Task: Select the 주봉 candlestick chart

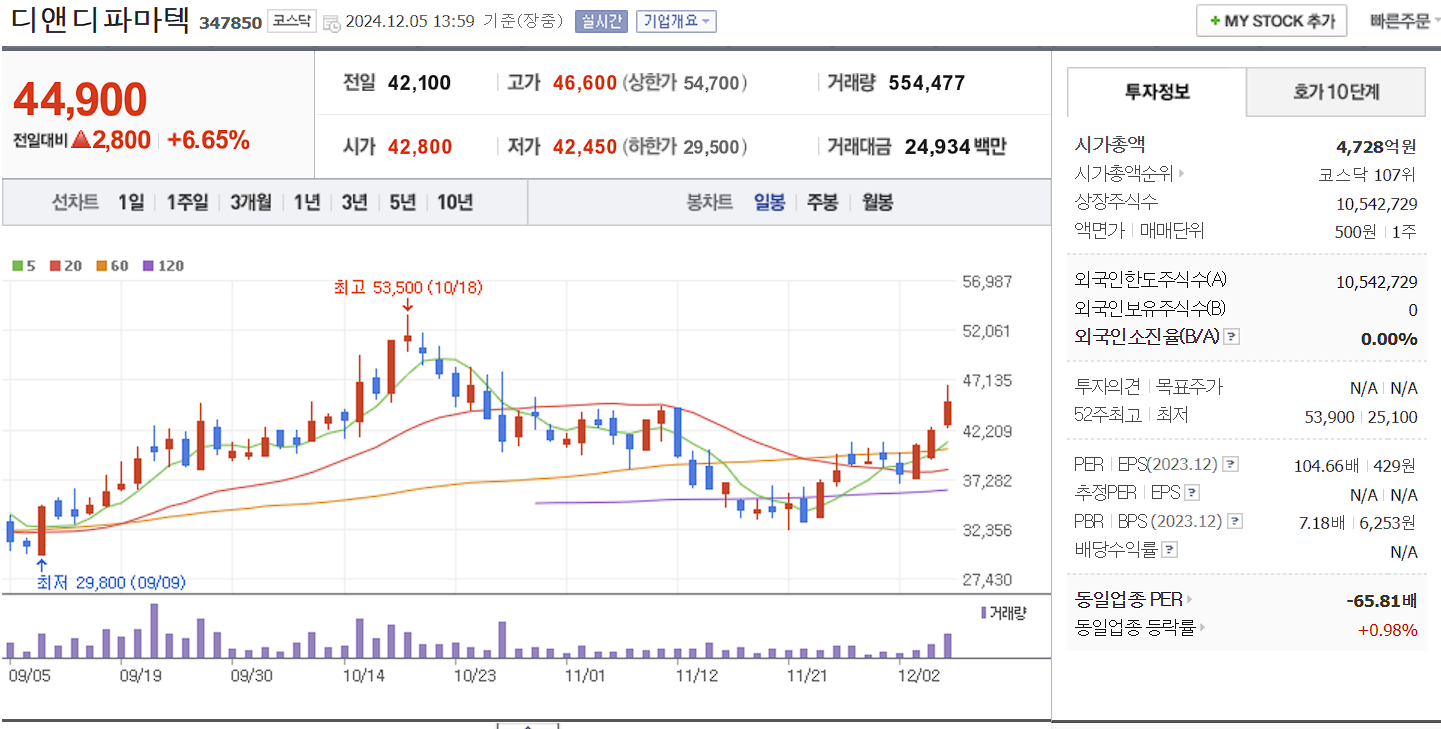Action: 822,202
